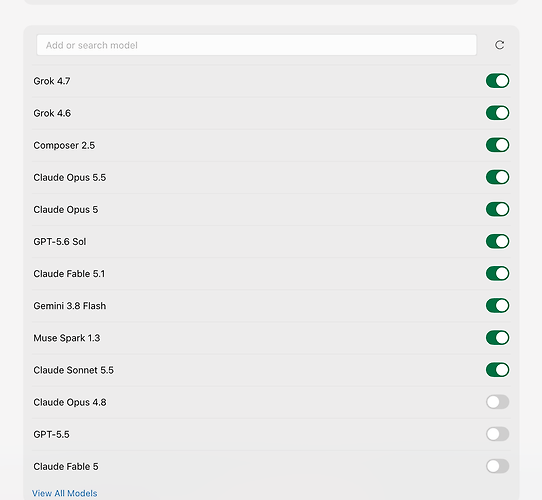Click the refresh models icon
This screenshot has height=500, width=542.
499,45
